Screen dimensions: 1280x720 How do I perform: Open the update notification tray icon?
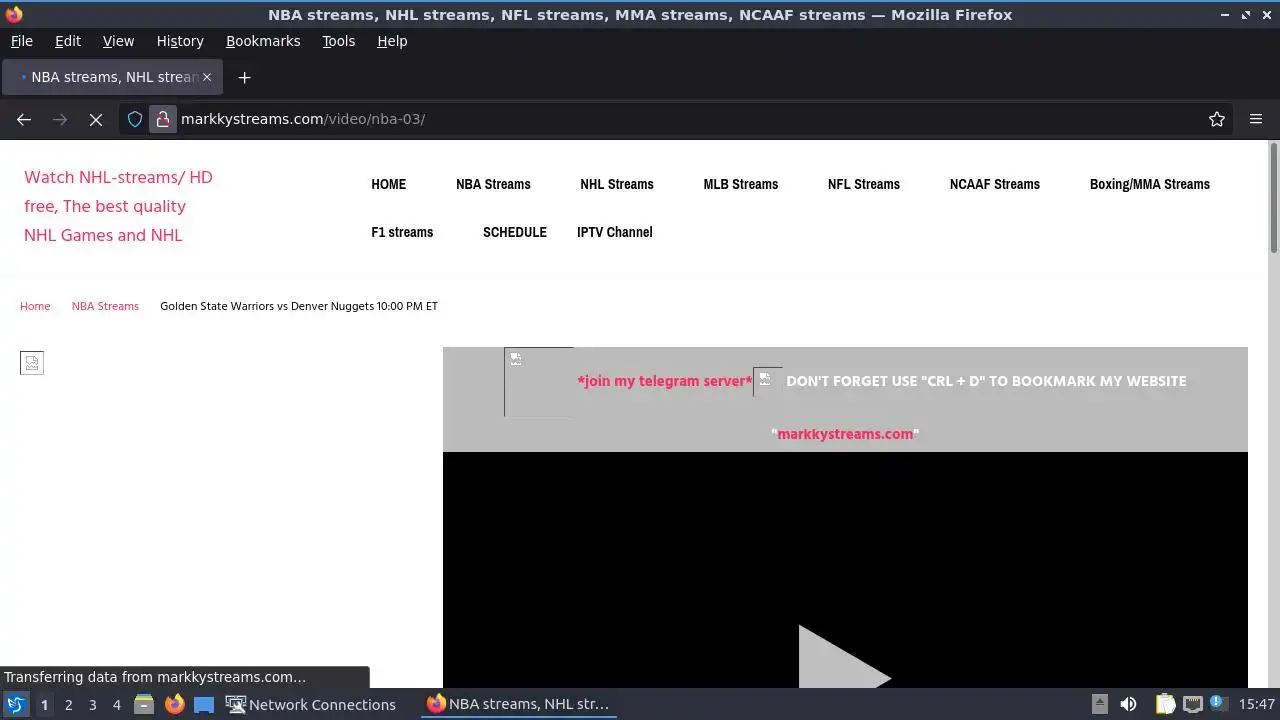pos(1217,703)
